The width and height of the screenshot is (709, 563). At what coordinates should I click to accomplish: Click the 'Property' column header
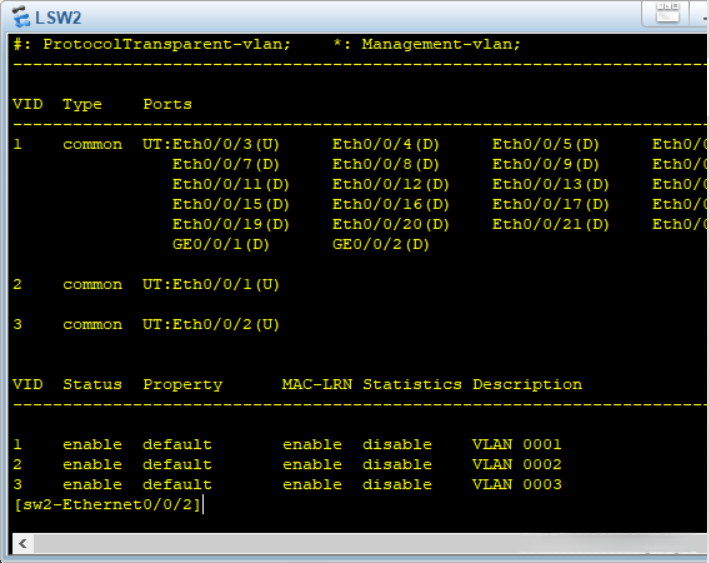[183, 385]
